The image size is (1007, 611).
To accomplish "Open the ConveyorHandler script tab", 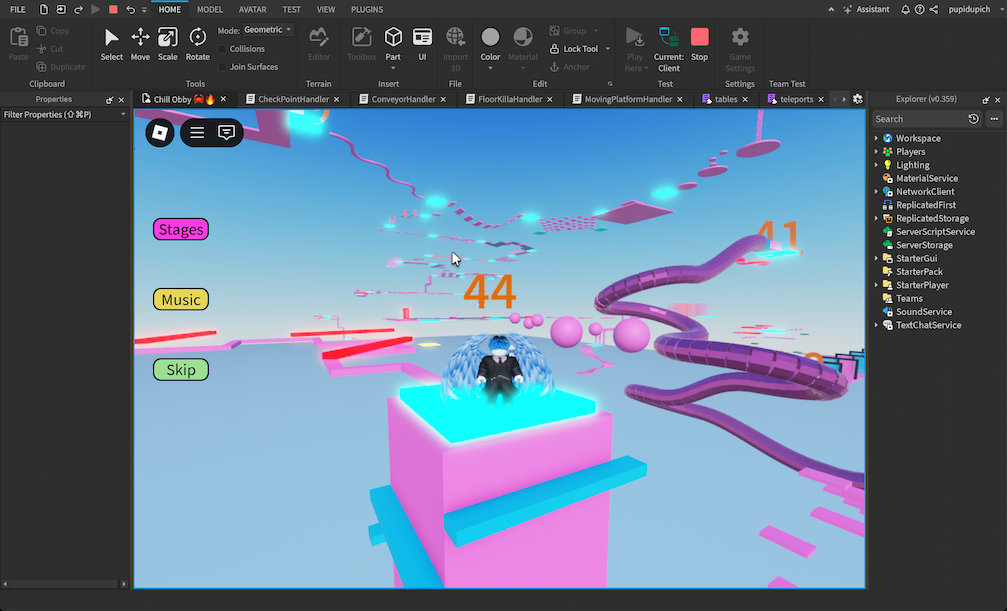I will (x=403, y=99).
